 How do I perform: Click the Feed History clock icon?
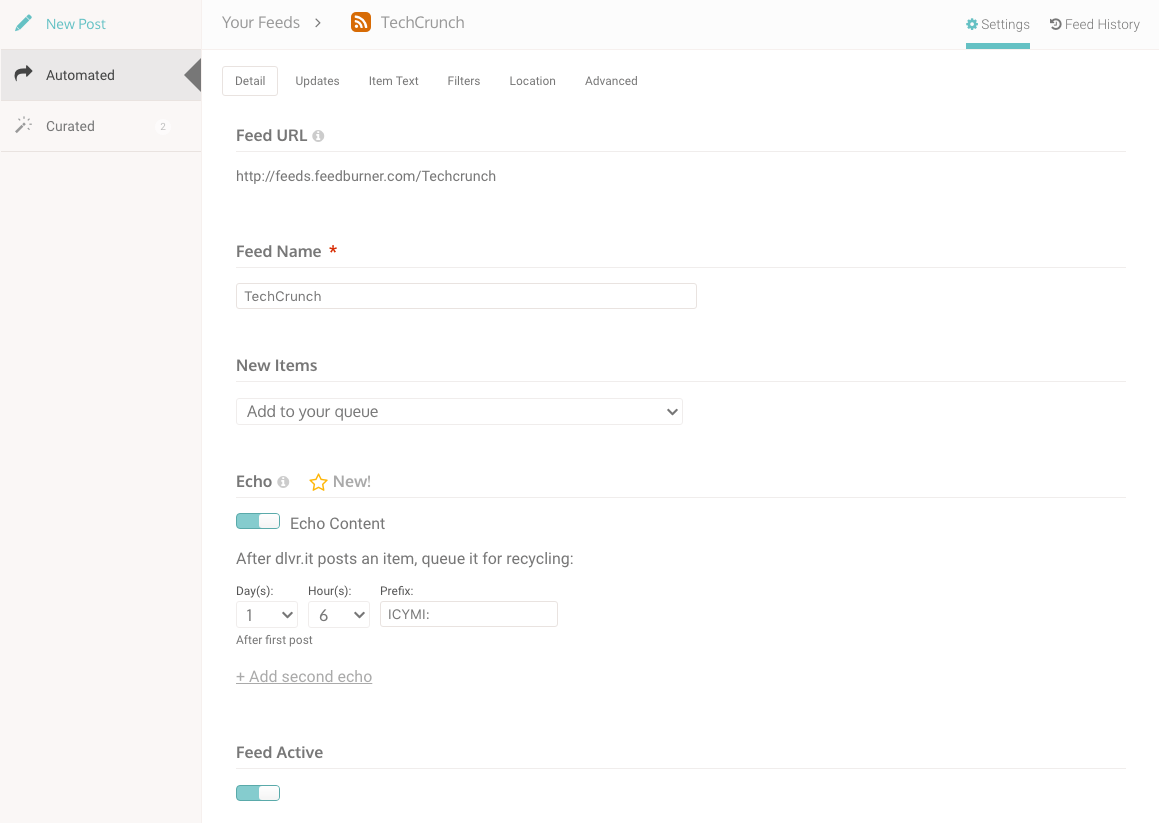pos(1056,24)
